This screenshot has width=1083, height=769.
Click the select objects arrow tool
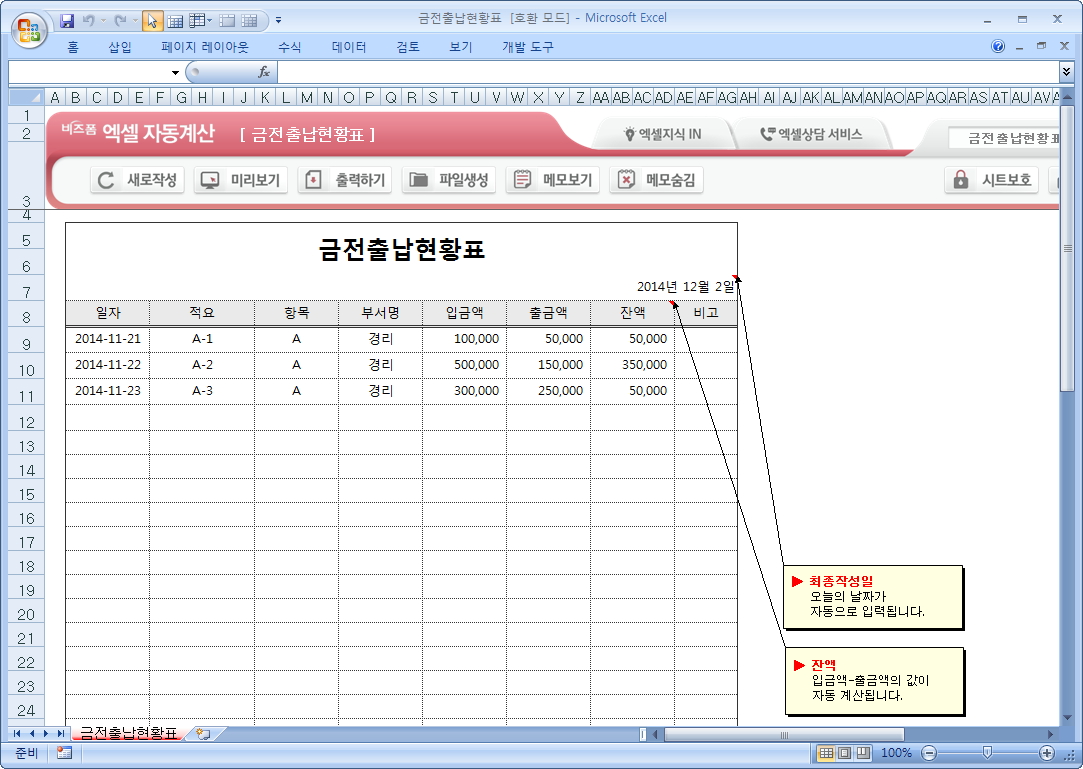(x=153, y=21)
